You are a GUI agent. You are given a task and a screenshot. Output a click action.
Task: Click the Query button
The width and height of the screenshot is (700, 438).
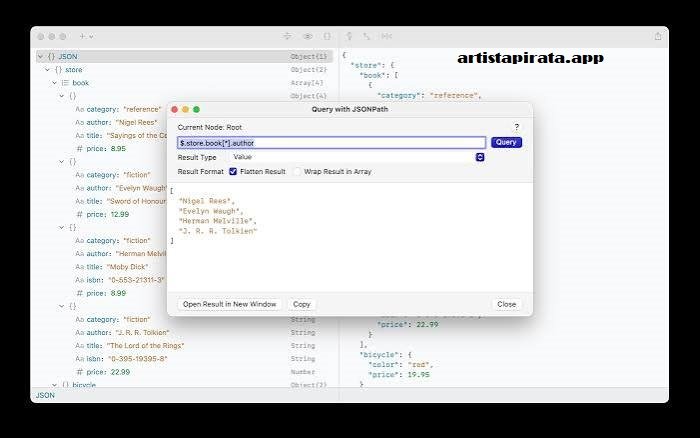coord(506,142)
